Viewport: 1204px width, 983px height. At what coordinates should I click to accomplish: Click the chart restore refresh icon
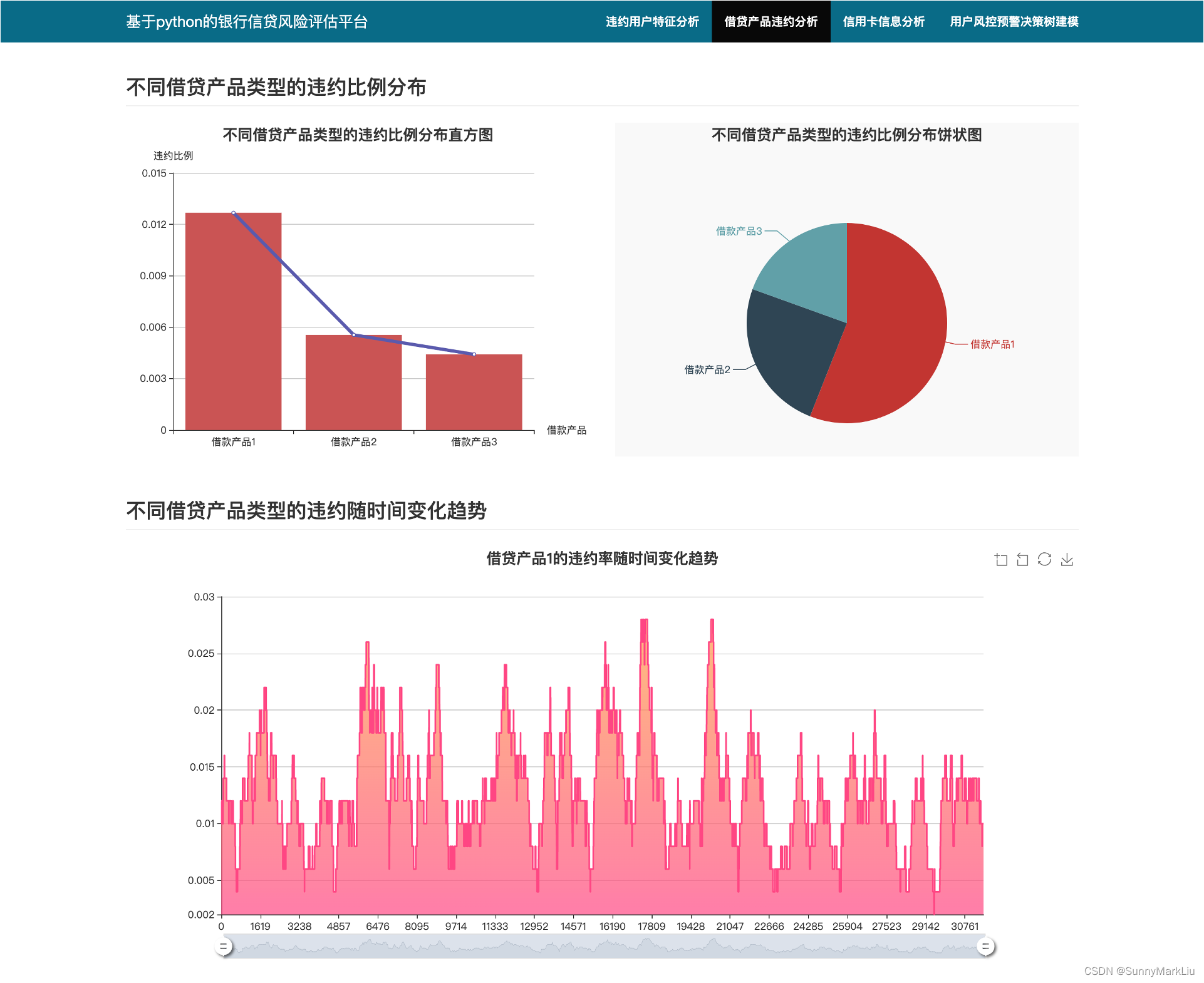point(1044,559)
